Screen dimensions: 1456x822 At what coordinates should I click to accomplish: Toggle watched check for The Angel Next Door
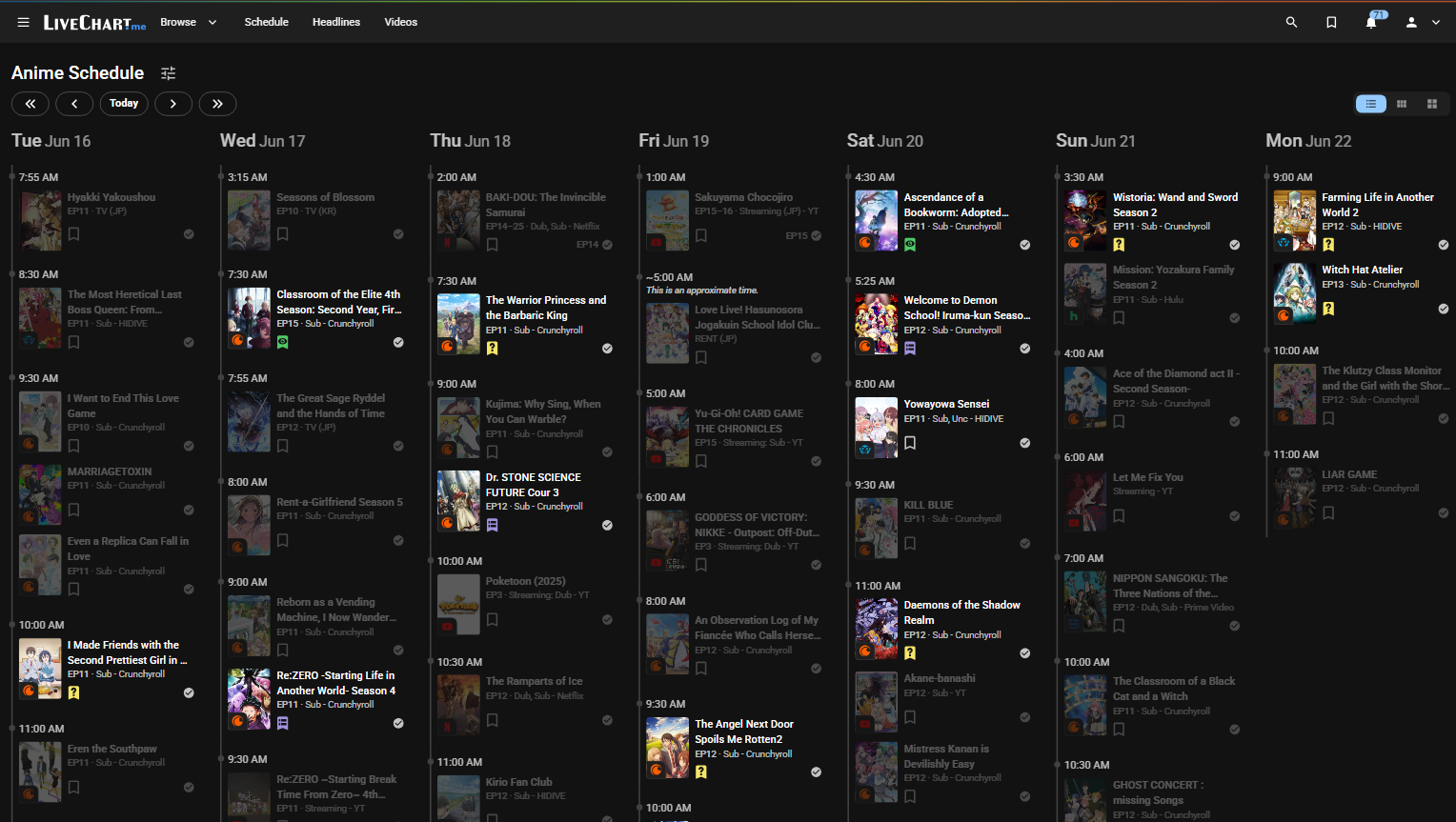pos(816,772)
